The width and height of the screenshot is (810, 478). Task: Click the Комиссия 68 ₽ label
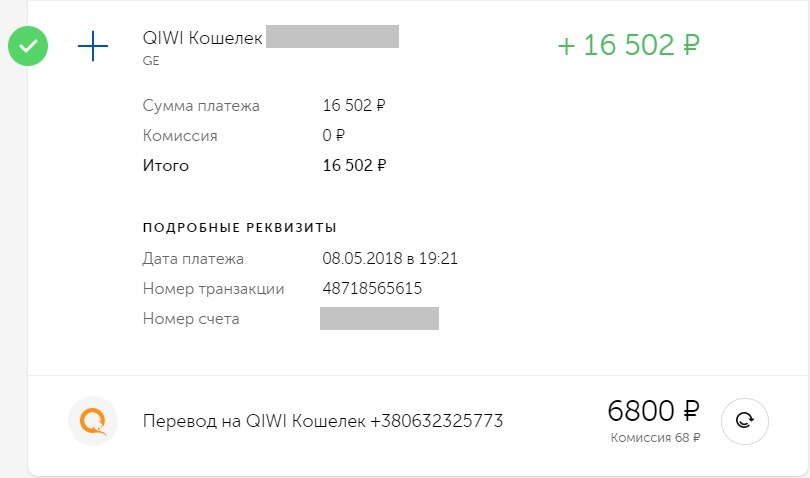pyautogui.click(x=656, y=437)
